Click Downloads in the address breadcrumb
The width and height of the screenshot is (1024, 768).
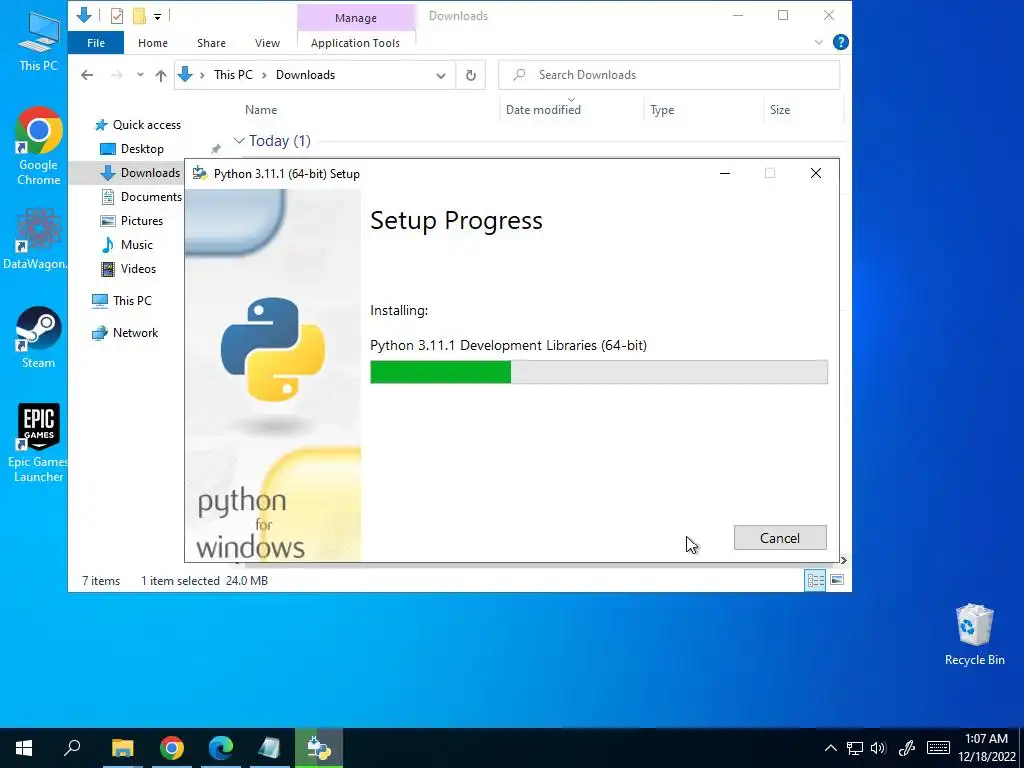click(x=305, y=75)
